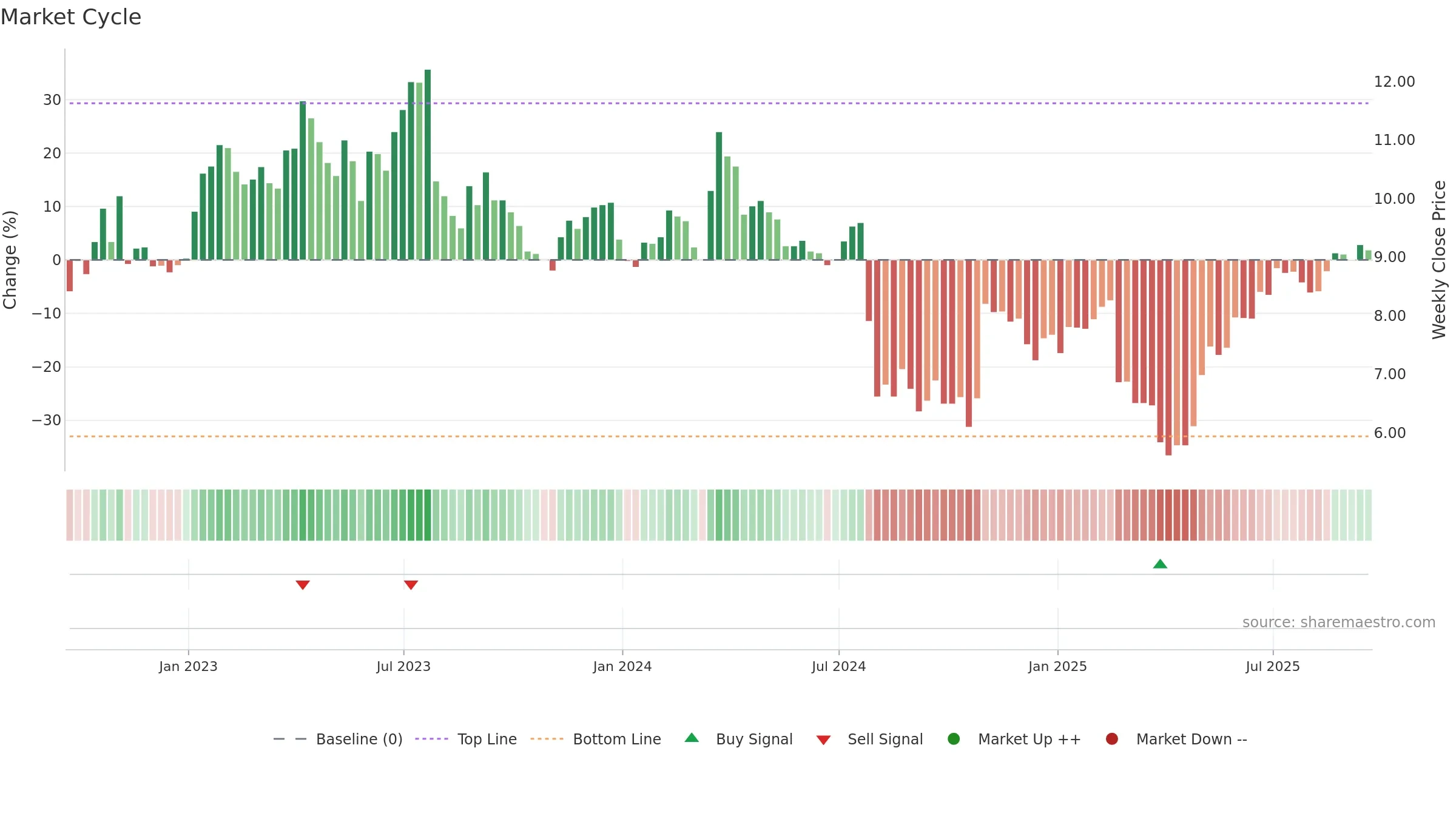This screenshot has width=1456, height=819.
Task: Click the darkest green cell in the heatmap strip
Action: tap(428, 515)
